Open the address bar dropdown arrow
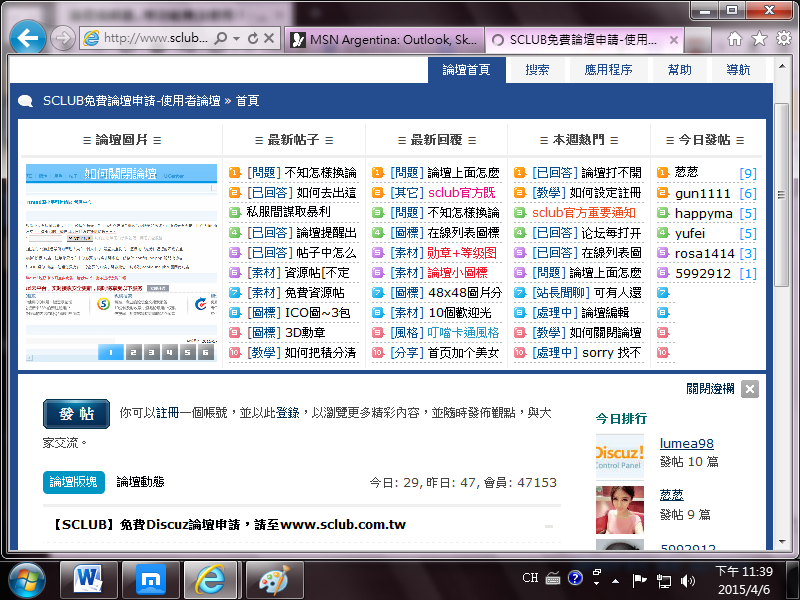The width and height of the screenshot is (800, 600). tap(236, 38)
